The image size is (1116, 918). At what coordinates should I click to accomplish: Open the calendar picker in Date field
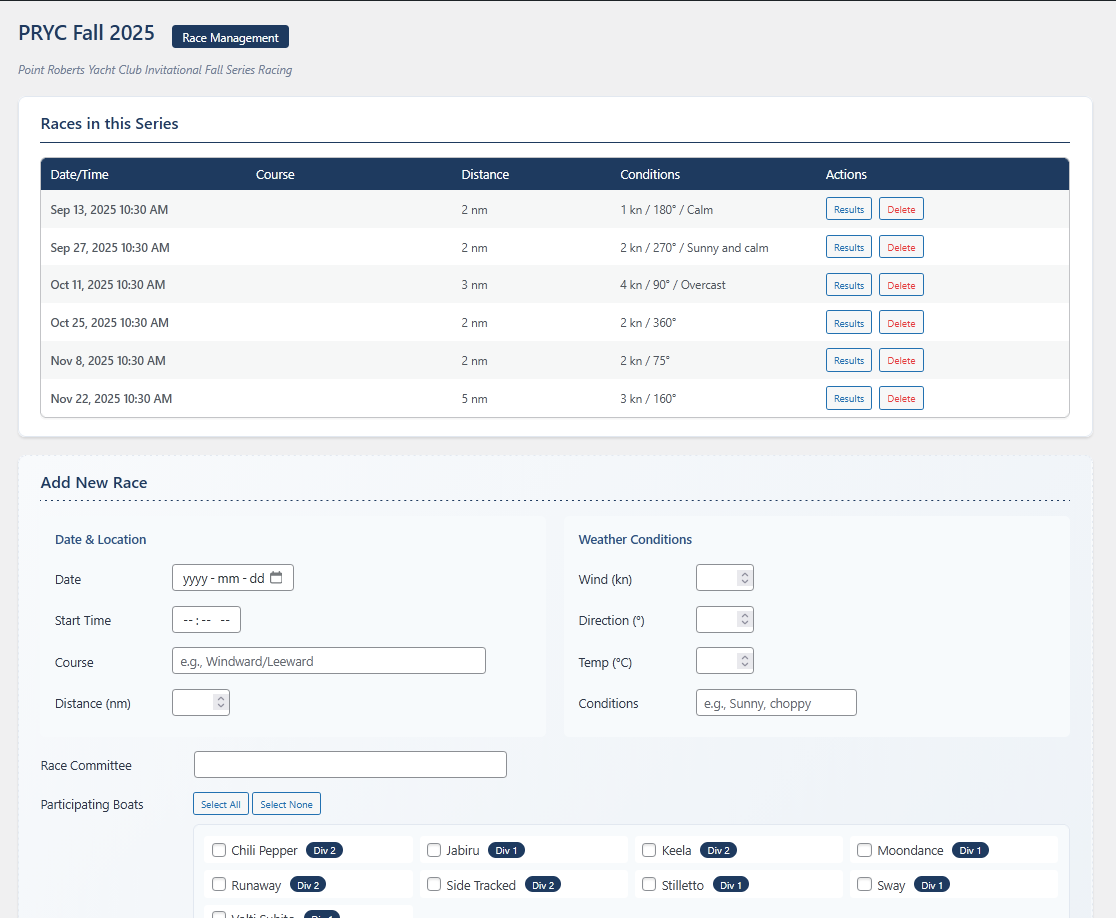276,578
